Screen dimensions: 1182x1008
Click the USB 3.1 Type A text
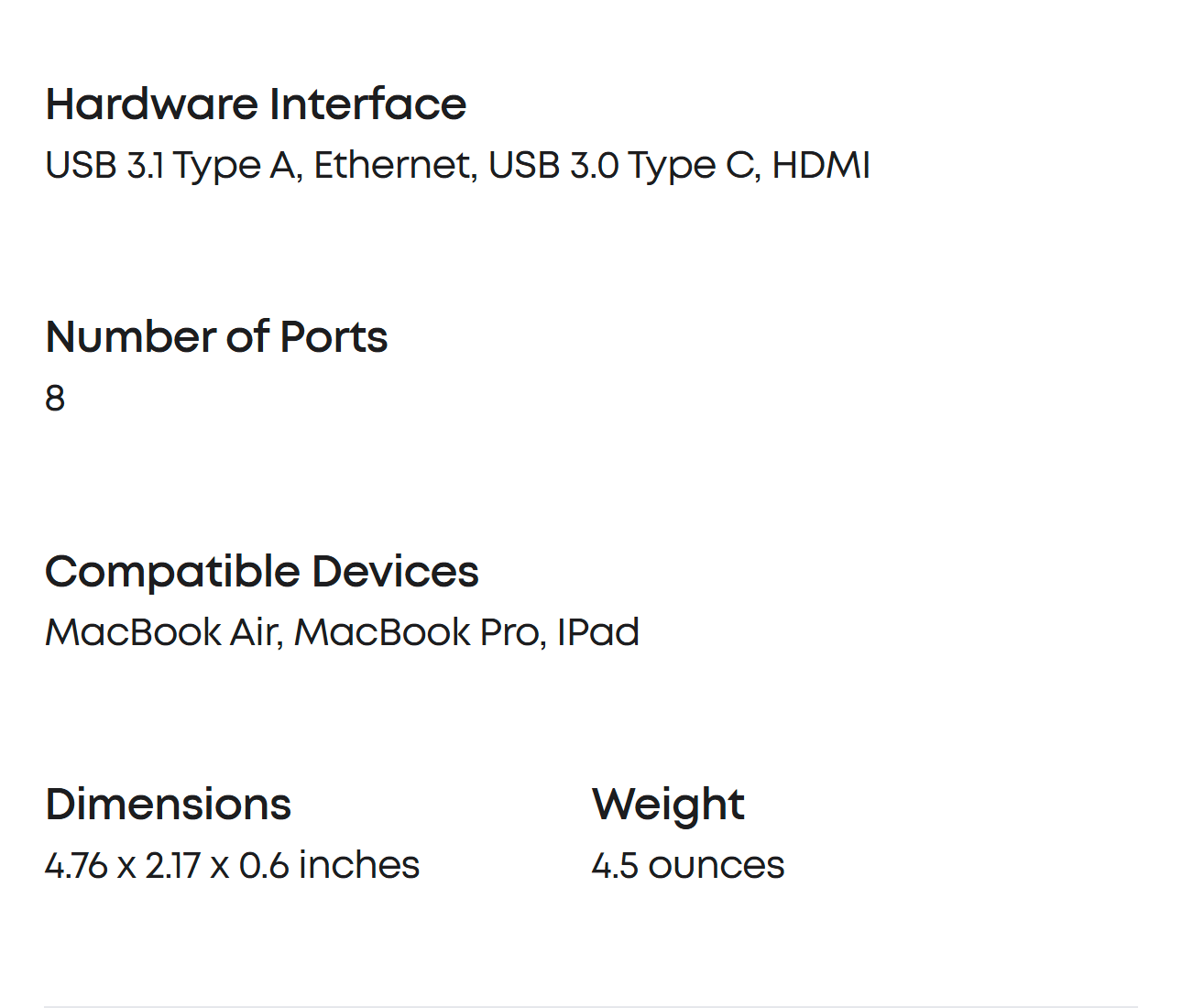[x=170, y=166]
